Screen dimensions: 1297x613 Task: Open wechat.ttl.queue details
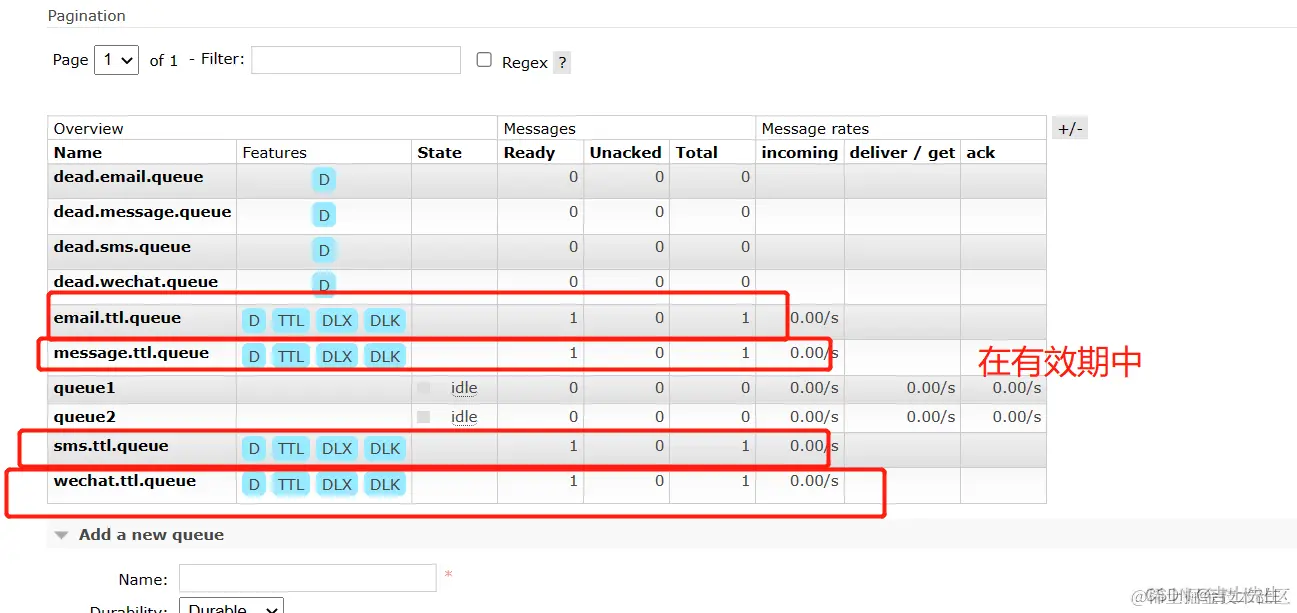tap(125, 481)
